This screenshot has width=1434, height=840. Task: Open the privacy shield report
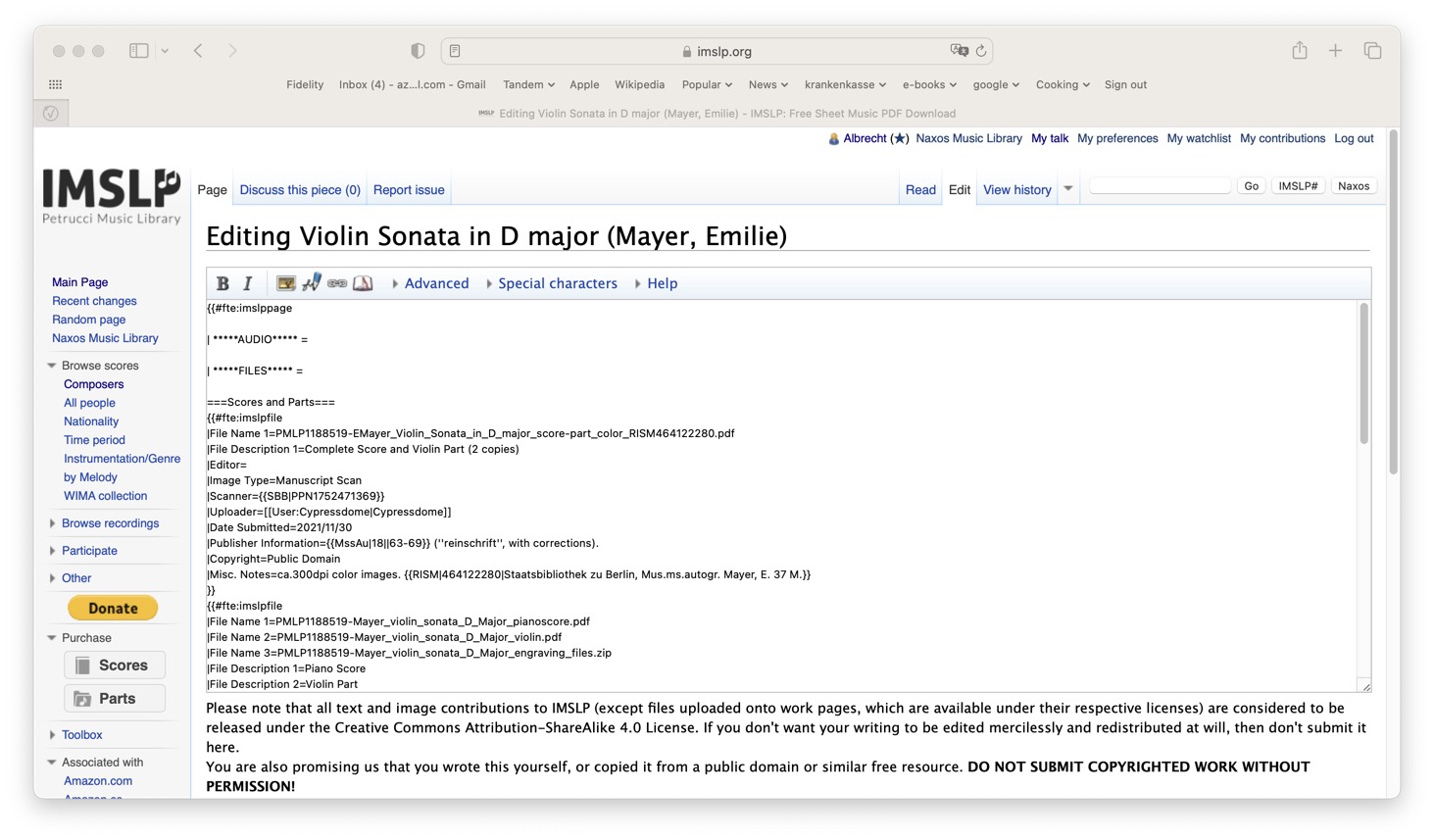pyautogui.click(x=418, y=51)
